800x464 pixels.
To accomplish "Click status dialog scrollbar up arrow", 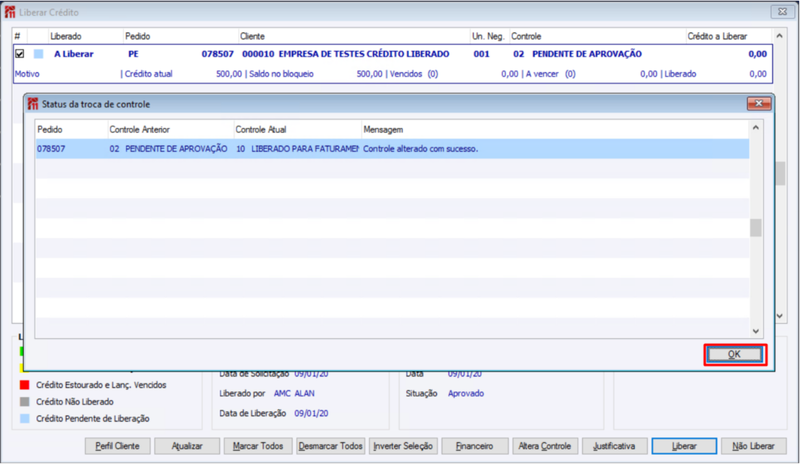I will (x=756, y=128).
